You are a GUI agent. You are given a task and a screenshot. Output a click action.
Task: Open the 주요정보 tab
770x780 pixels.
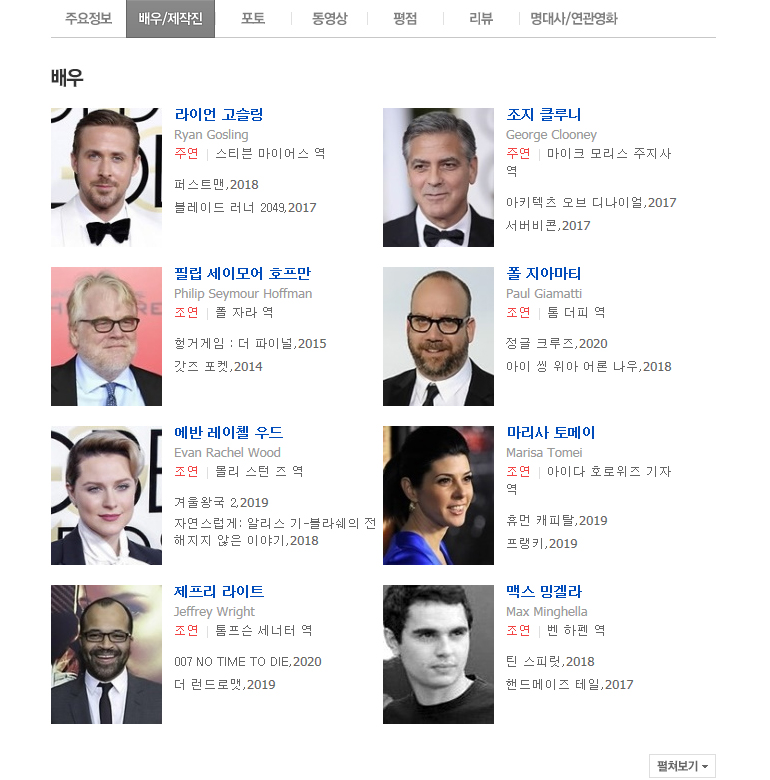(89, 18)
